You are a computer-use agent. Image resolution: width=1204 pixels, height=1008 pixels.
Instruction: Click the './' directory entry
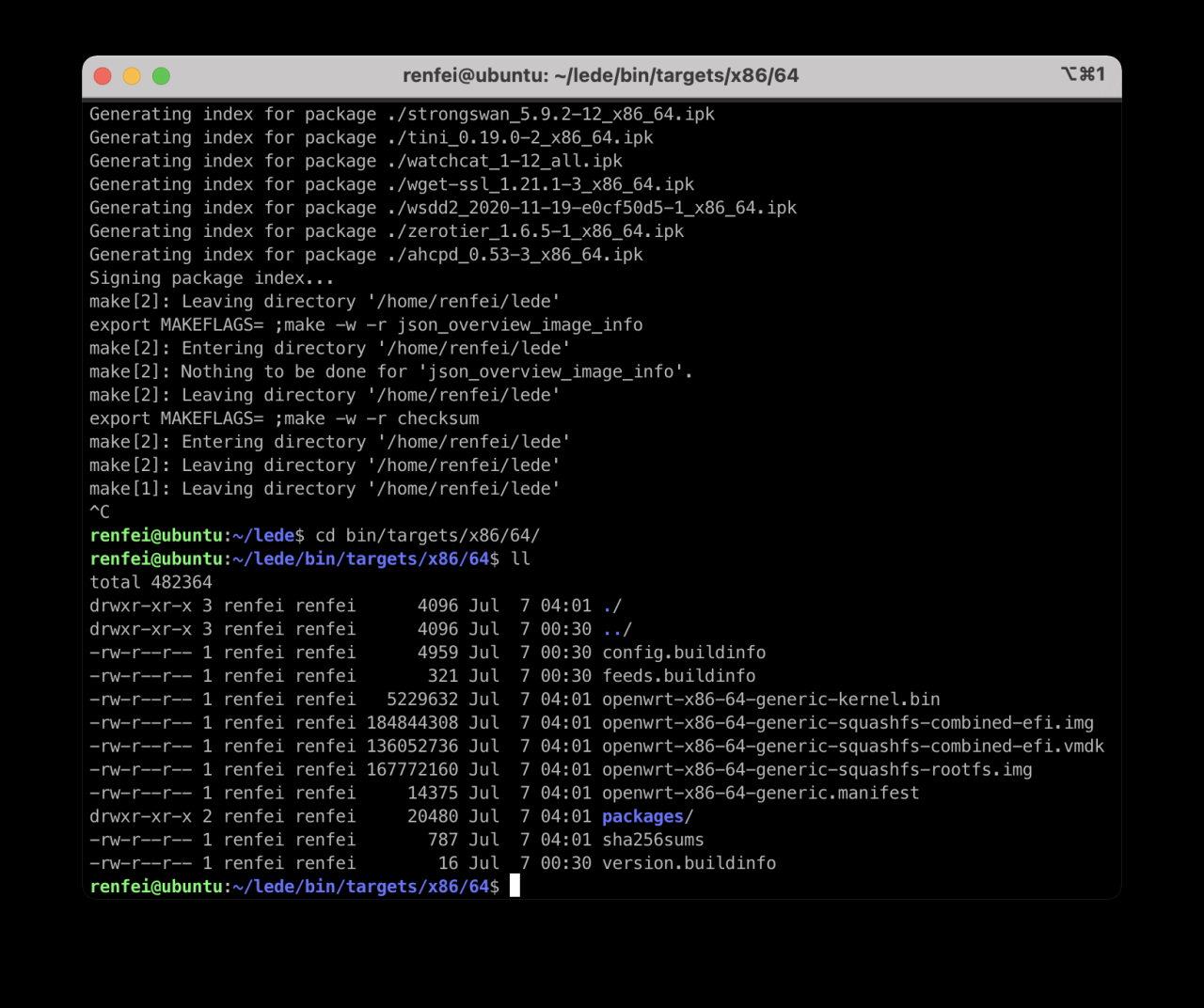612,606
